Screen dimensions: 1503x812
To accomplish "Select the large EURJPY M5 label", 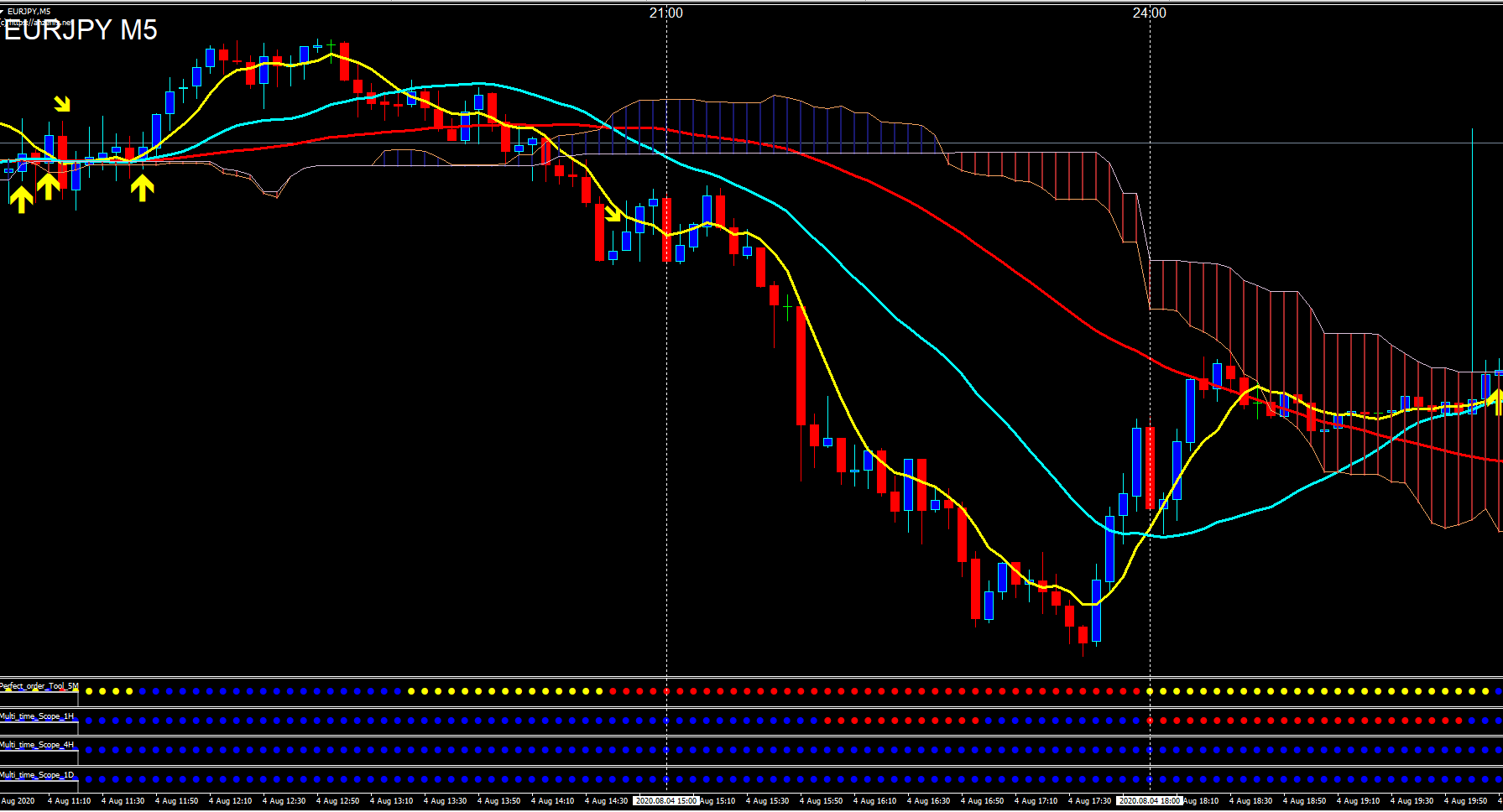I will coord(81,30).
